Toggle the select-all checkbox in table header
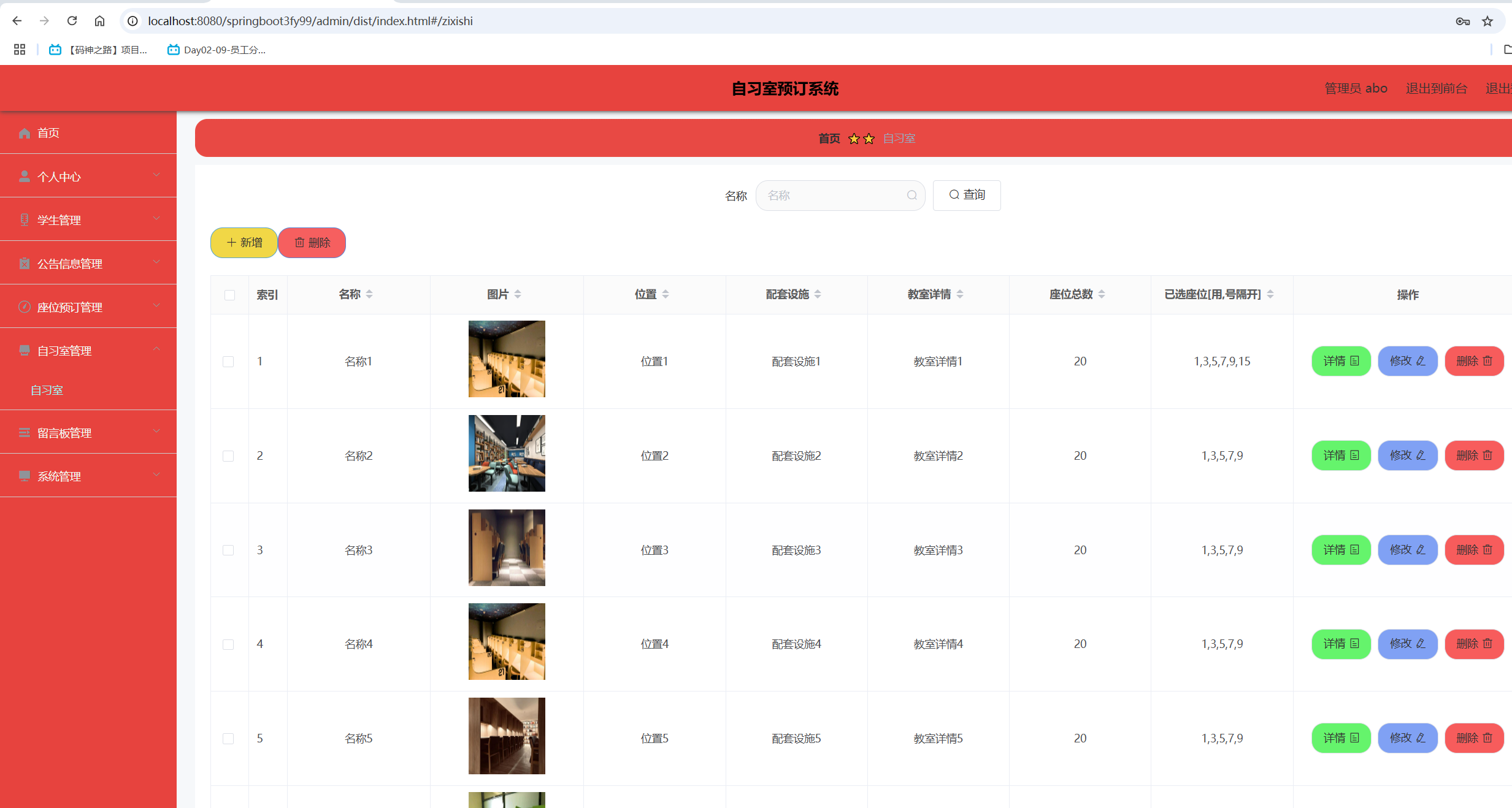The width and height of the screenshot is (1512, 808). coord(230,295)
